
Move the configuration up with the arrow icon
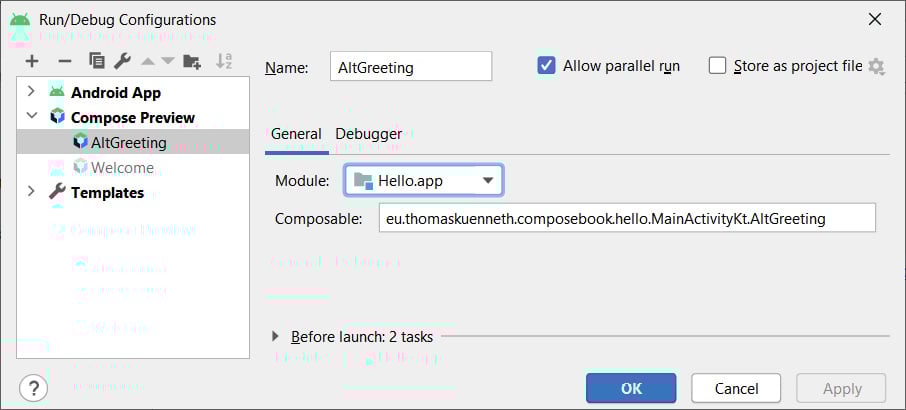tap(148, 61)
